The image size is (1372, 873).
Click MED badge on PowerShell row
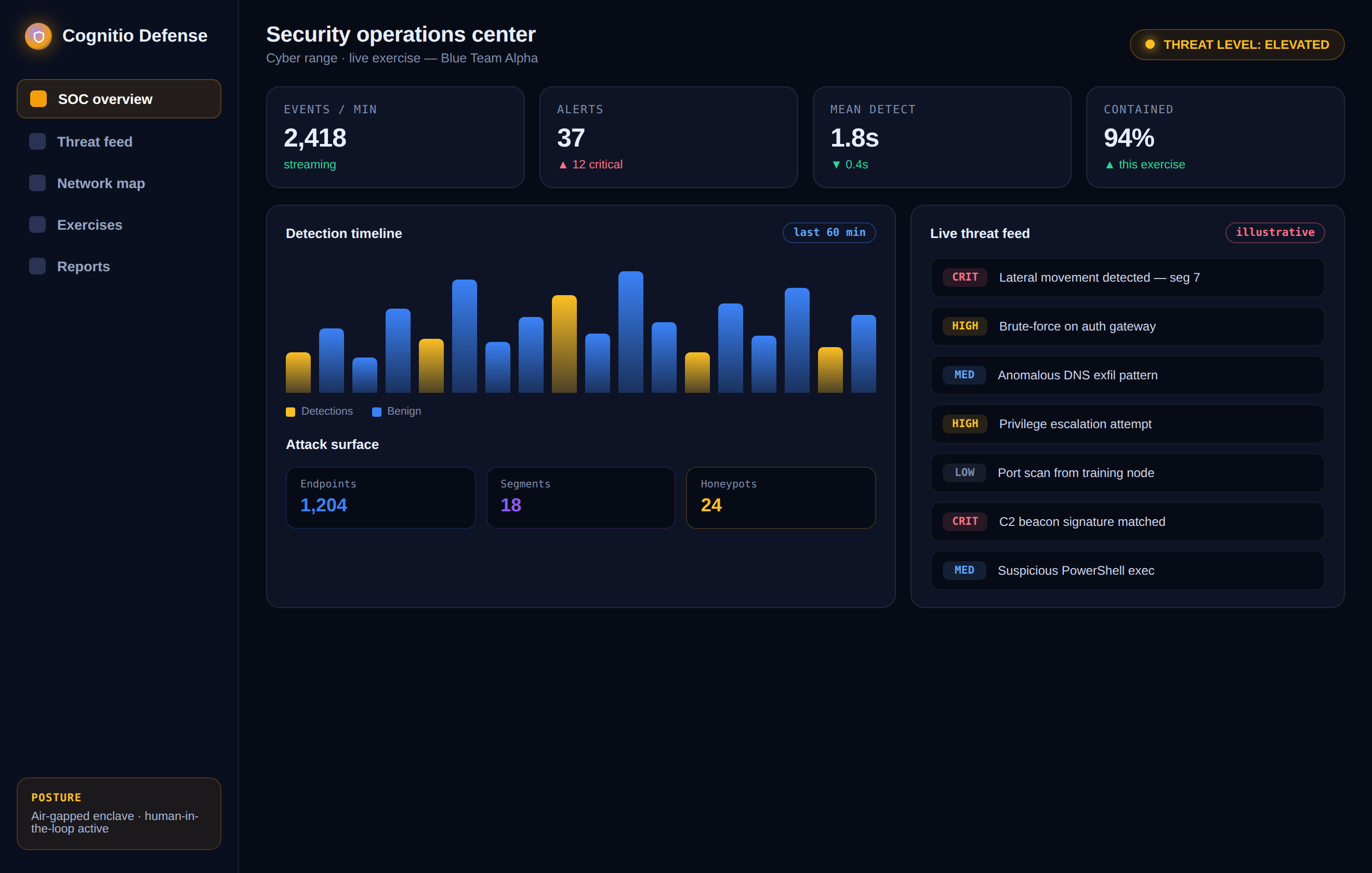pyautogui.click(x=964, y=570)
